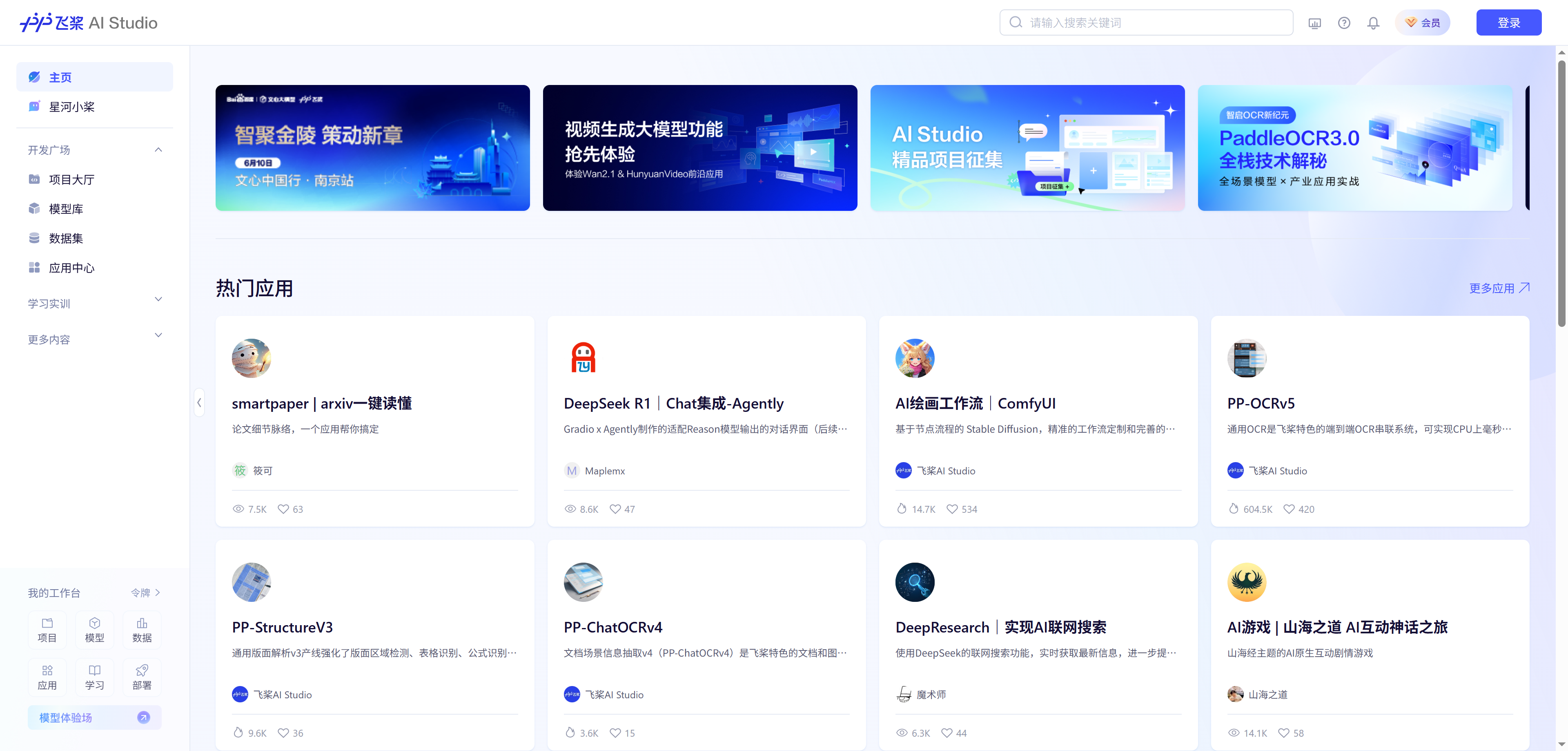Open the help question mark icon
Viewport: 1568px width, 751px height.
[1344, 23]
